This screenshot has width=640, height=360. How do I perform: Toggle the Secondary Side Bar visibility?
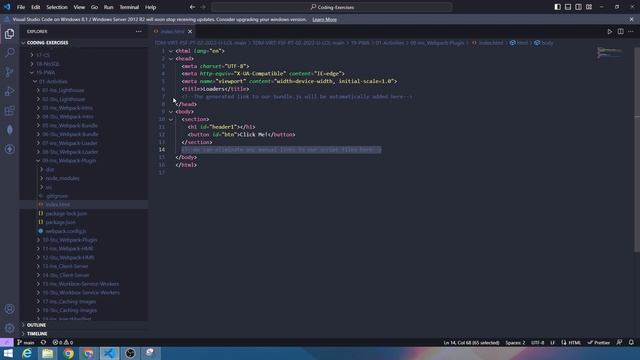click(x=578, y=7)
